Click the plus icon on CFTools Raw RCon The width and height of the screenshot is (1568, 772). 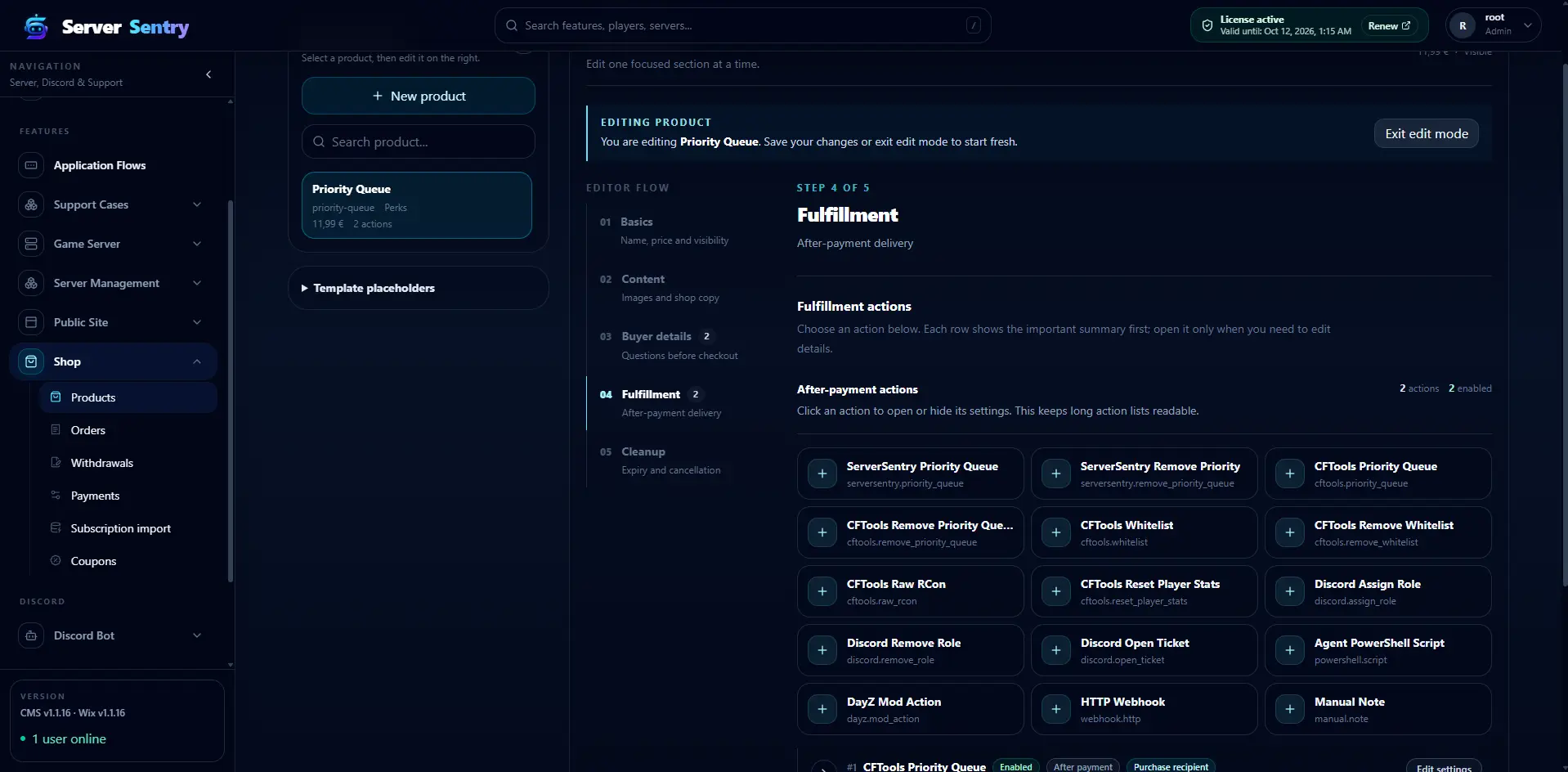[x=822, y=591]
